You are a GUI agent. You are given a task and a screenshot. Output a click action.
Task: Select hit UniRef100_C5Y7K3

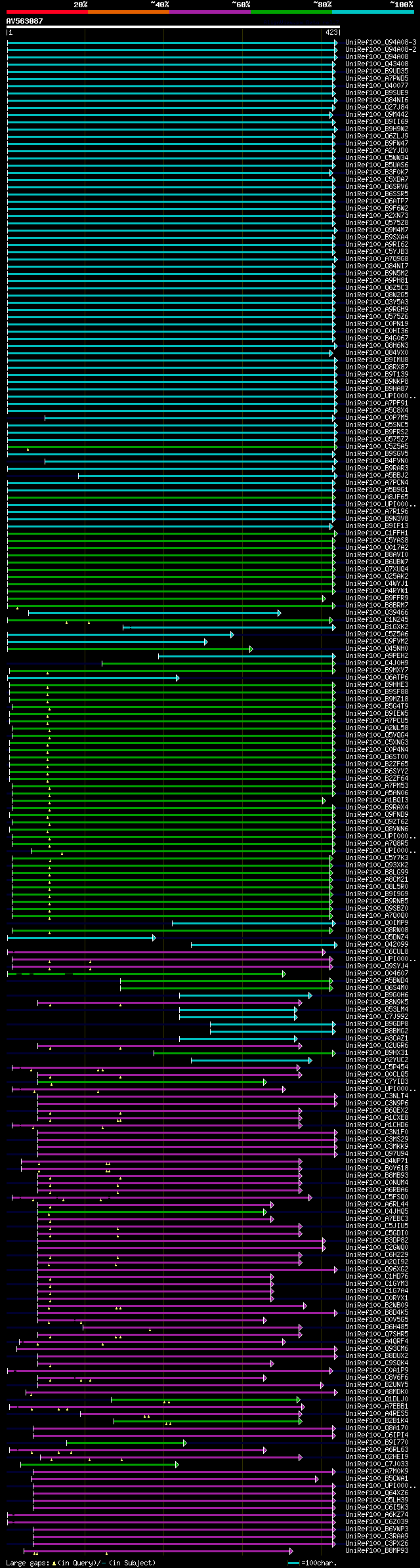pyautogui.click(x=377, y=858)
